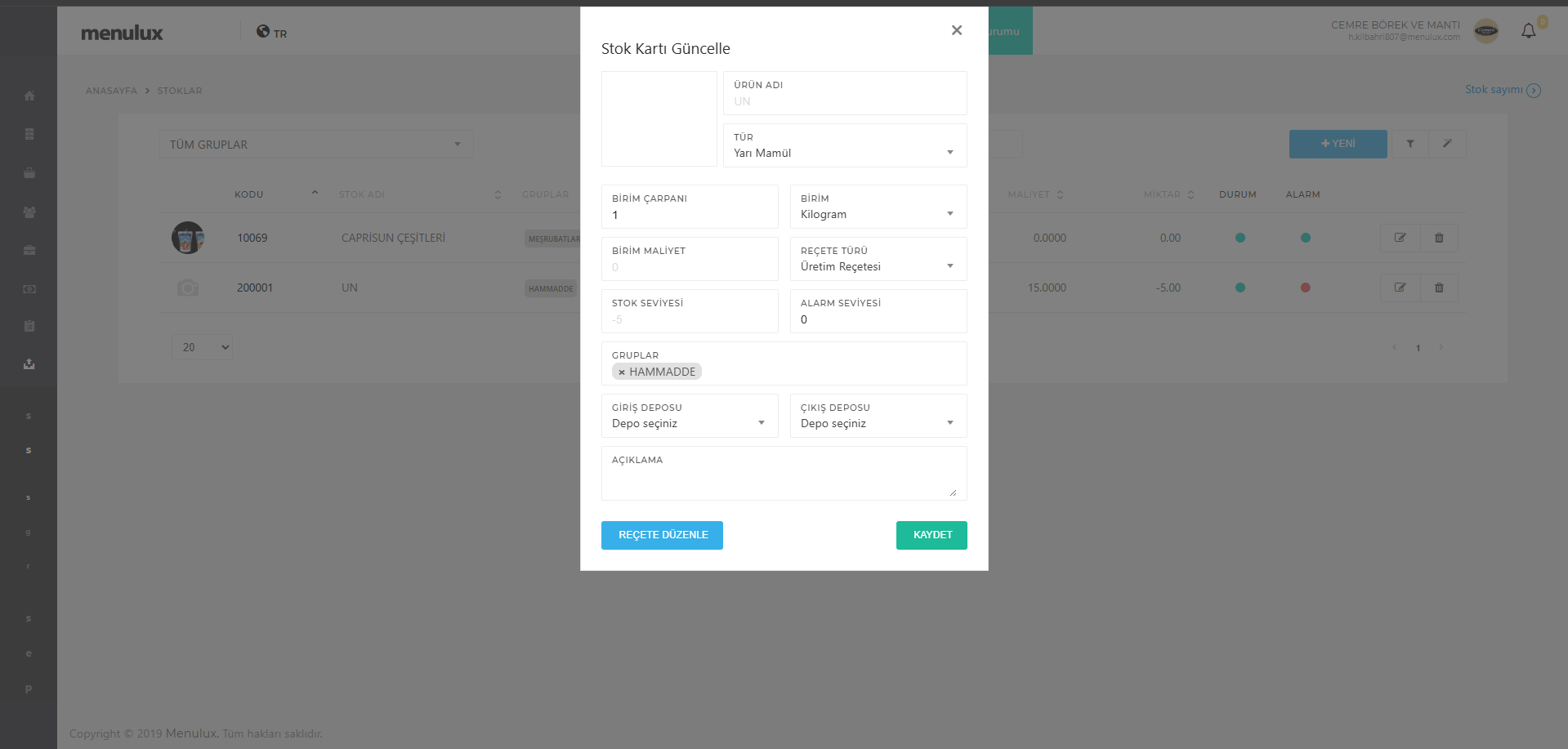Delete the CAPRİSUN ÇEŞİTLERİ row

tap(1440, 238)
